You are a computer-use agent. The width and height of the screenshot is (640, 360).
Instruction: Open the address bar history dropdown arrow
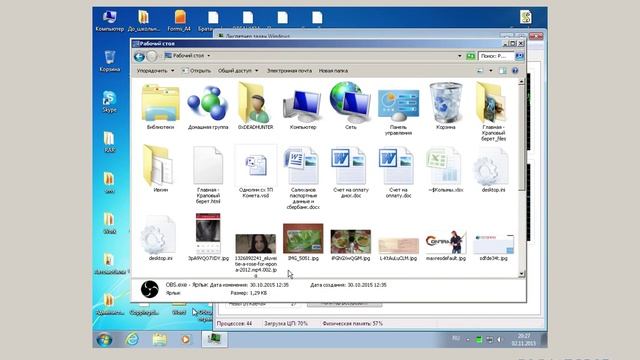460,56
